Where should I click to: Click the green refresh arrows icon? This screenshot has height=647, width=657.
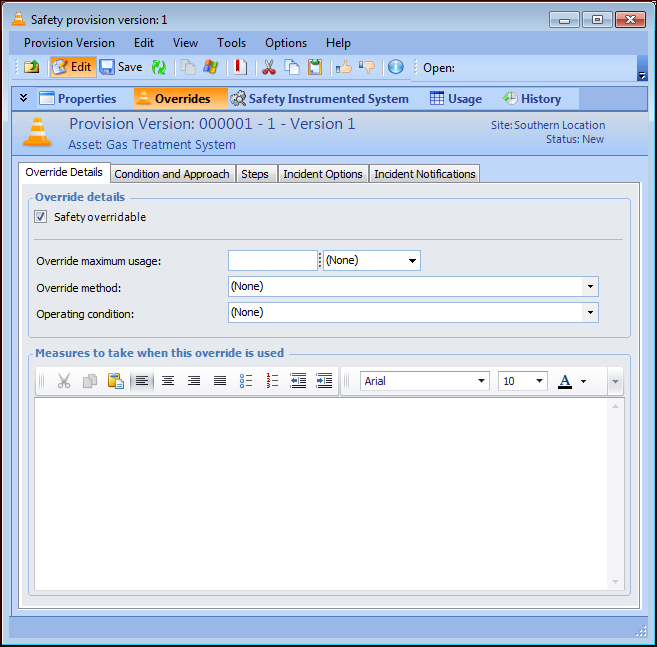pos(159,67)
